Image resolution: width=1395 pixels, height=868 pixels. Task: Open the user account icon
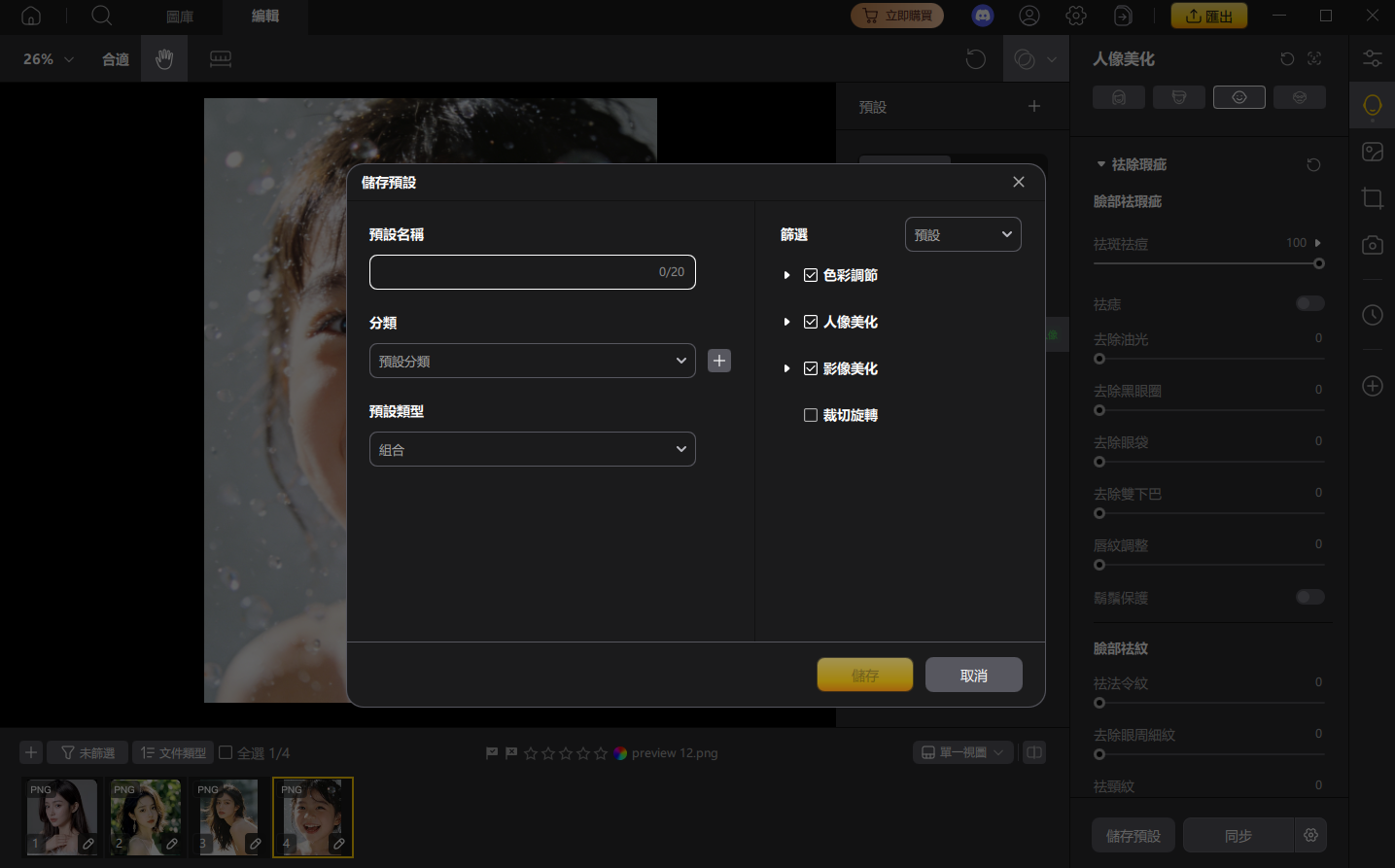tap(1029, 16)
